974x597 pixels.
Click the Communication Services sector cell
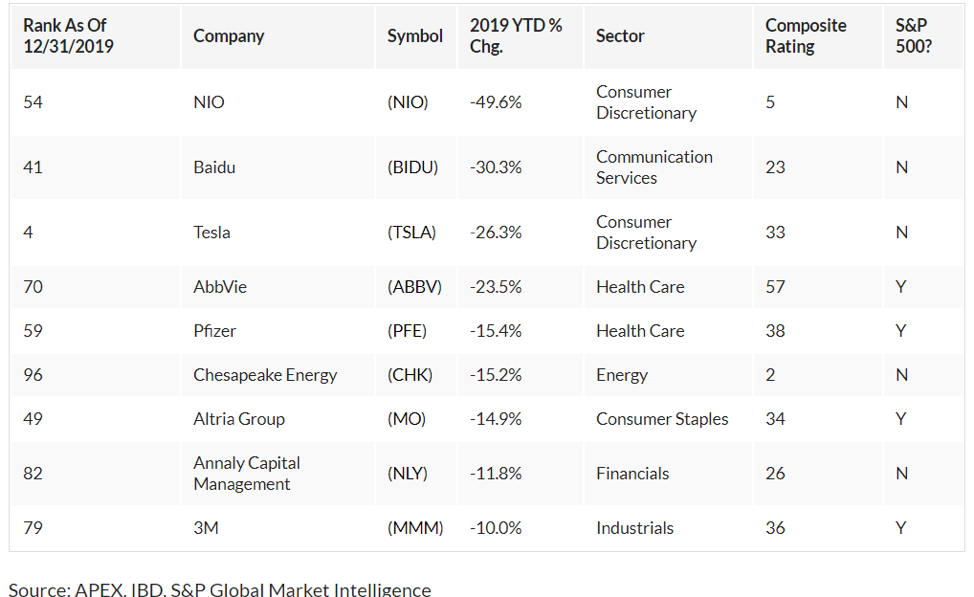tap(654, 167)
